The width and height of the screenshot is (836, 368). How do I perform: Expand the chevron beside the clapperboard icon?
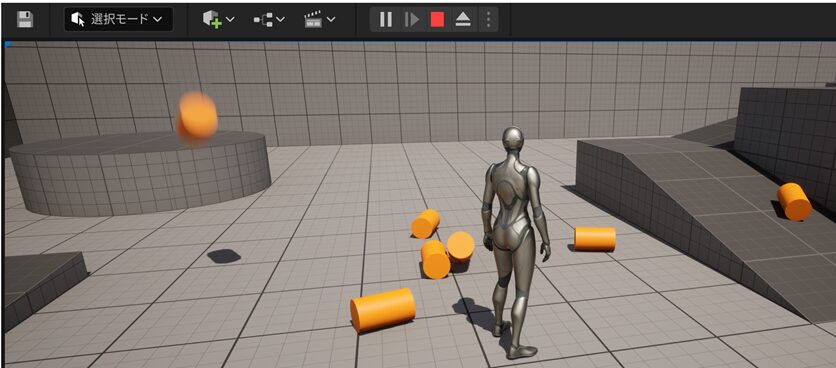(331, 20)
